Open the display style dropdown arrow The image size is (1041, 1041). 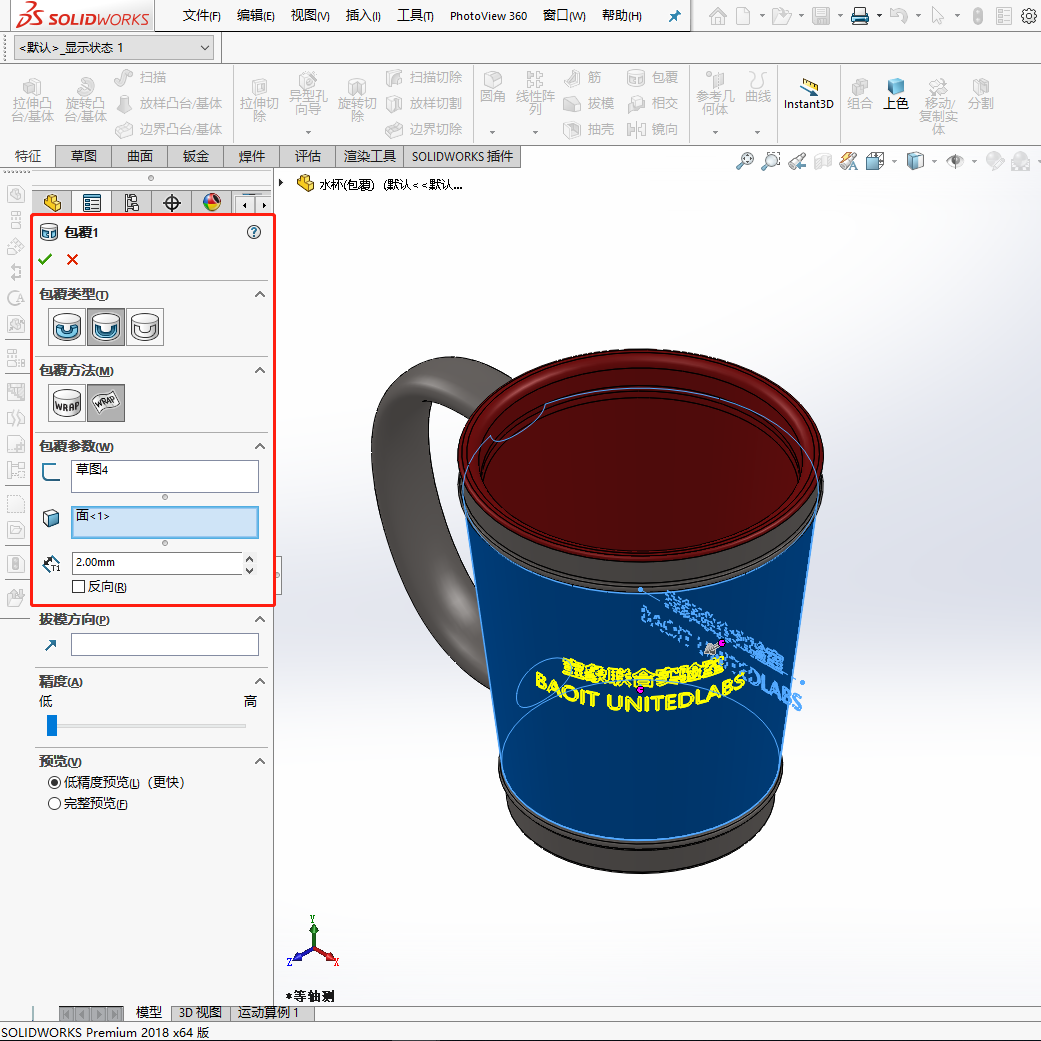[x=934, y=161]
